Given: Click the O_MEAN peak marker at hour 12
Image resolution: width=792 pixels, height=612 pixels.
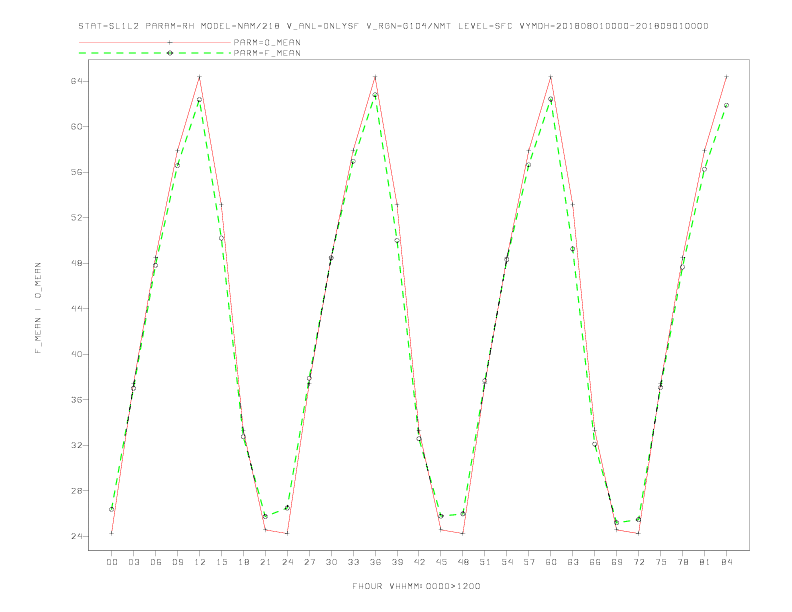Looking at the screenshot, I should tap(200, 77).
